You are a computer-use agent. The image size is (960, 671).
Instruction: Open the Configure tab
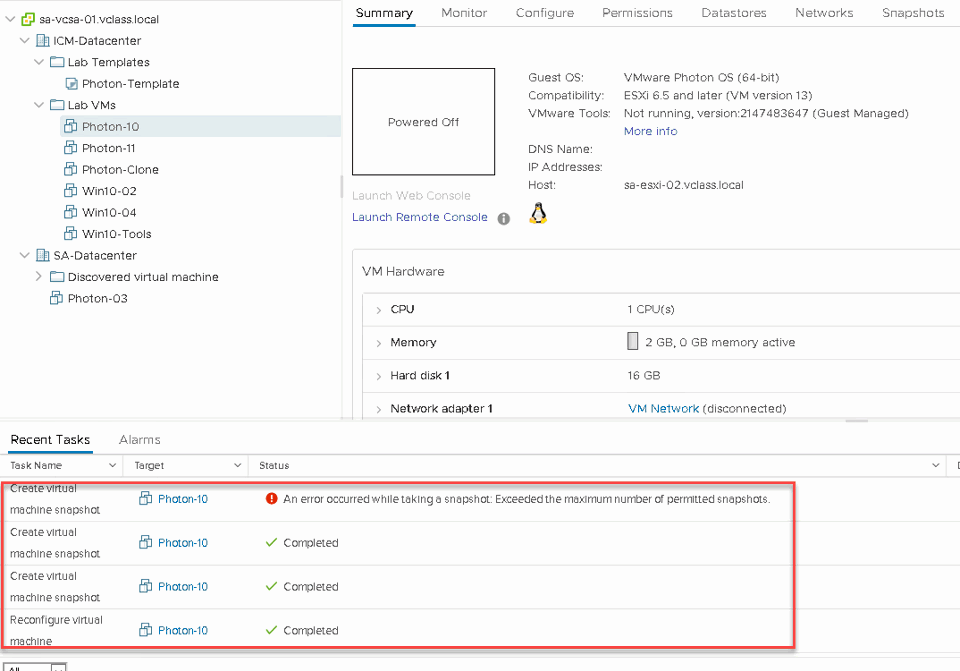point(544,13)
